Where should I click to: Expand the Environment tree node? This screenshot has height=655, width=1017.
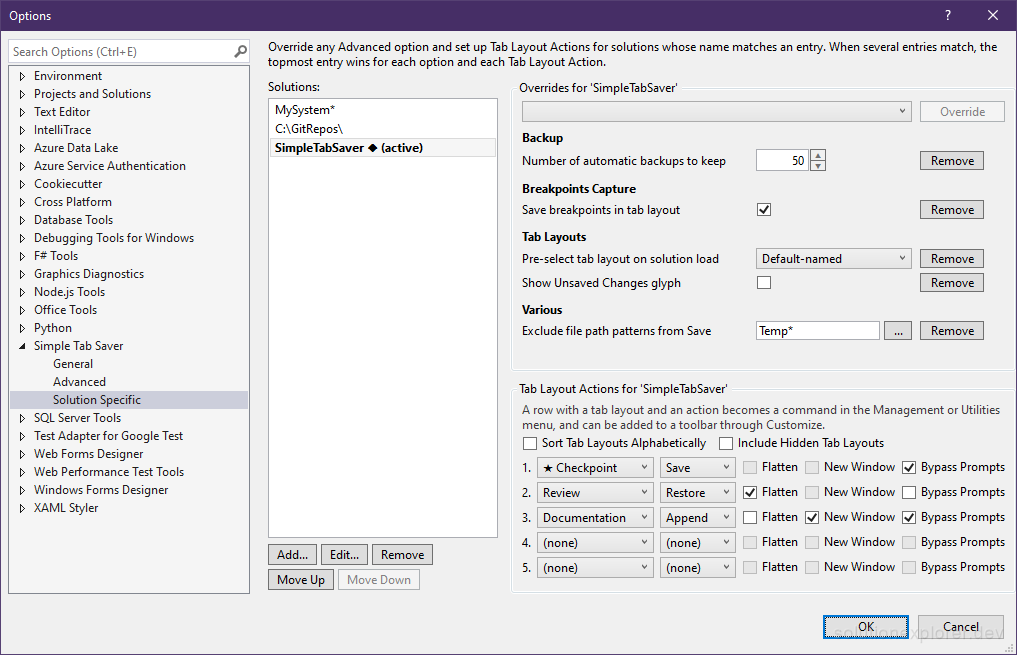[x=22, y=76]
